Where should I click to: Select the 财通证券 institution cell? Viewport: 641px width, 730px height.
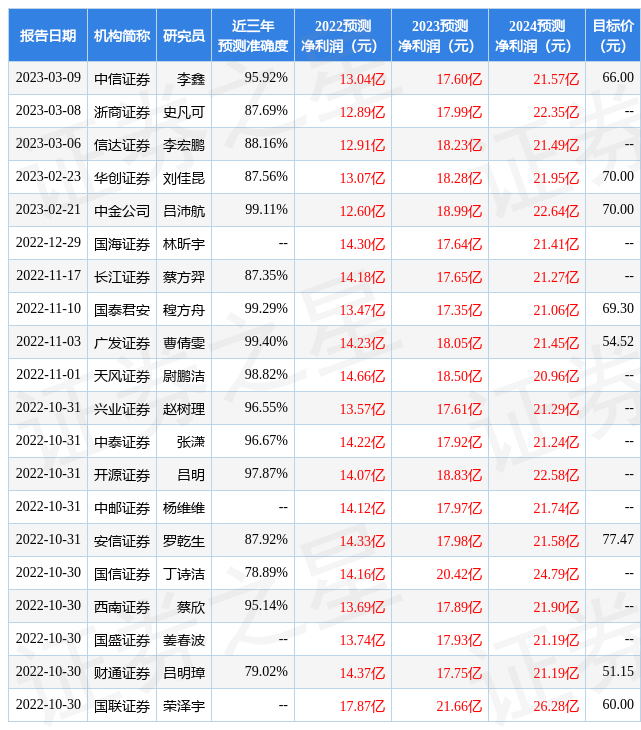122,673
